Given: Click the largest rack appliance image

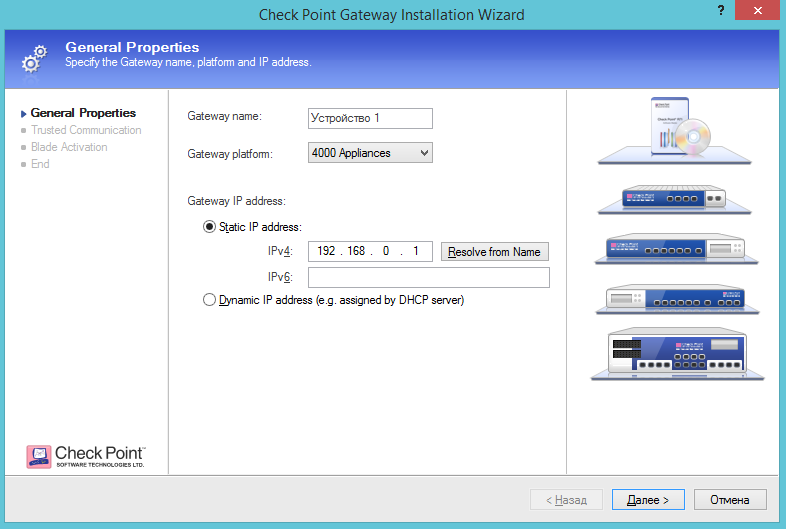Looking at the screenshot, I should coord(677,354).
